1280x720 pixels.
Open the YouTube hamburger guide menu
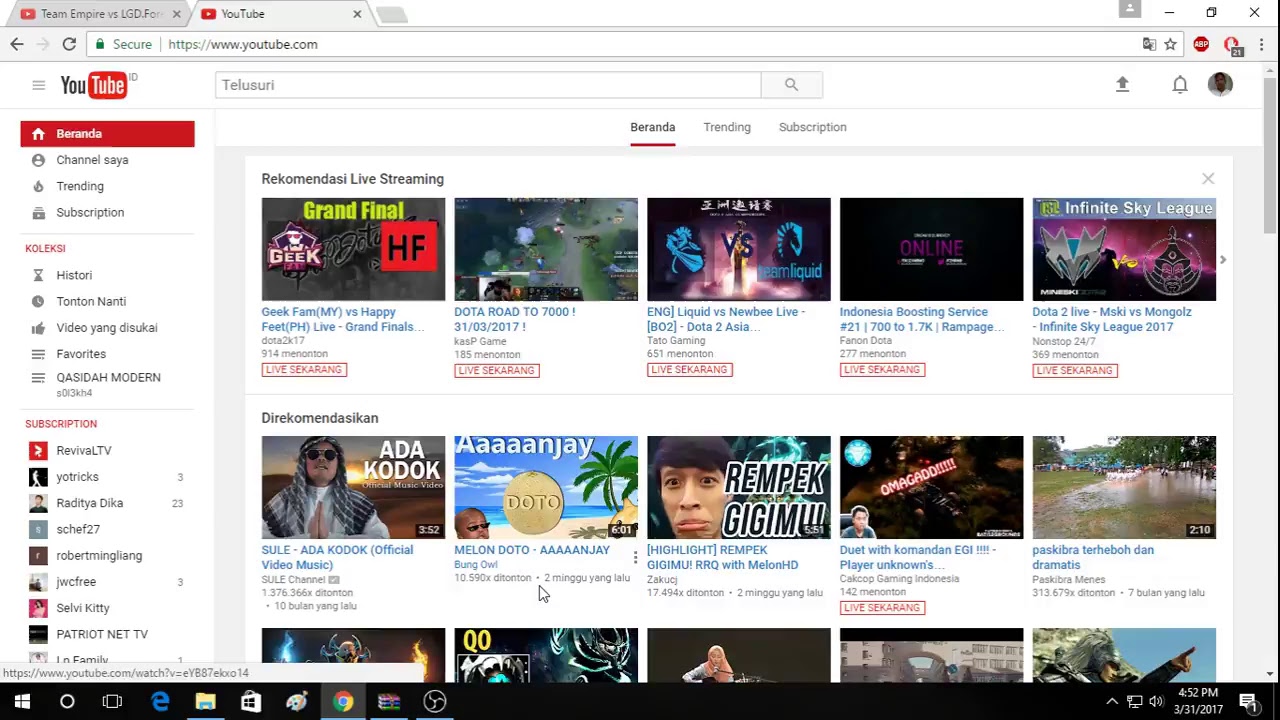click(38, 85)
